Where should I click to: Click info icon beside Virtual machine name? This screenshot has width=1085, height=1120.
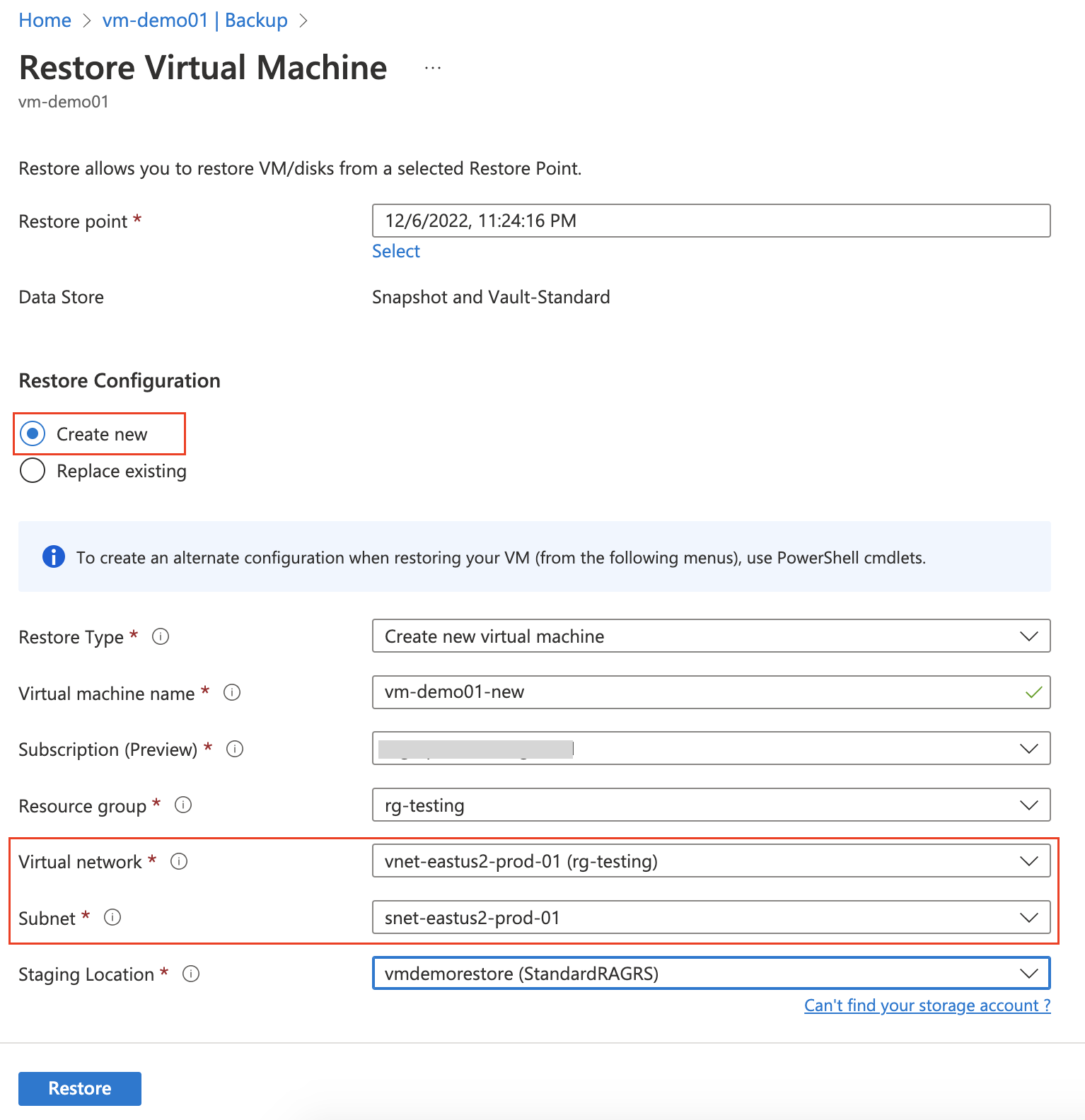232,692
